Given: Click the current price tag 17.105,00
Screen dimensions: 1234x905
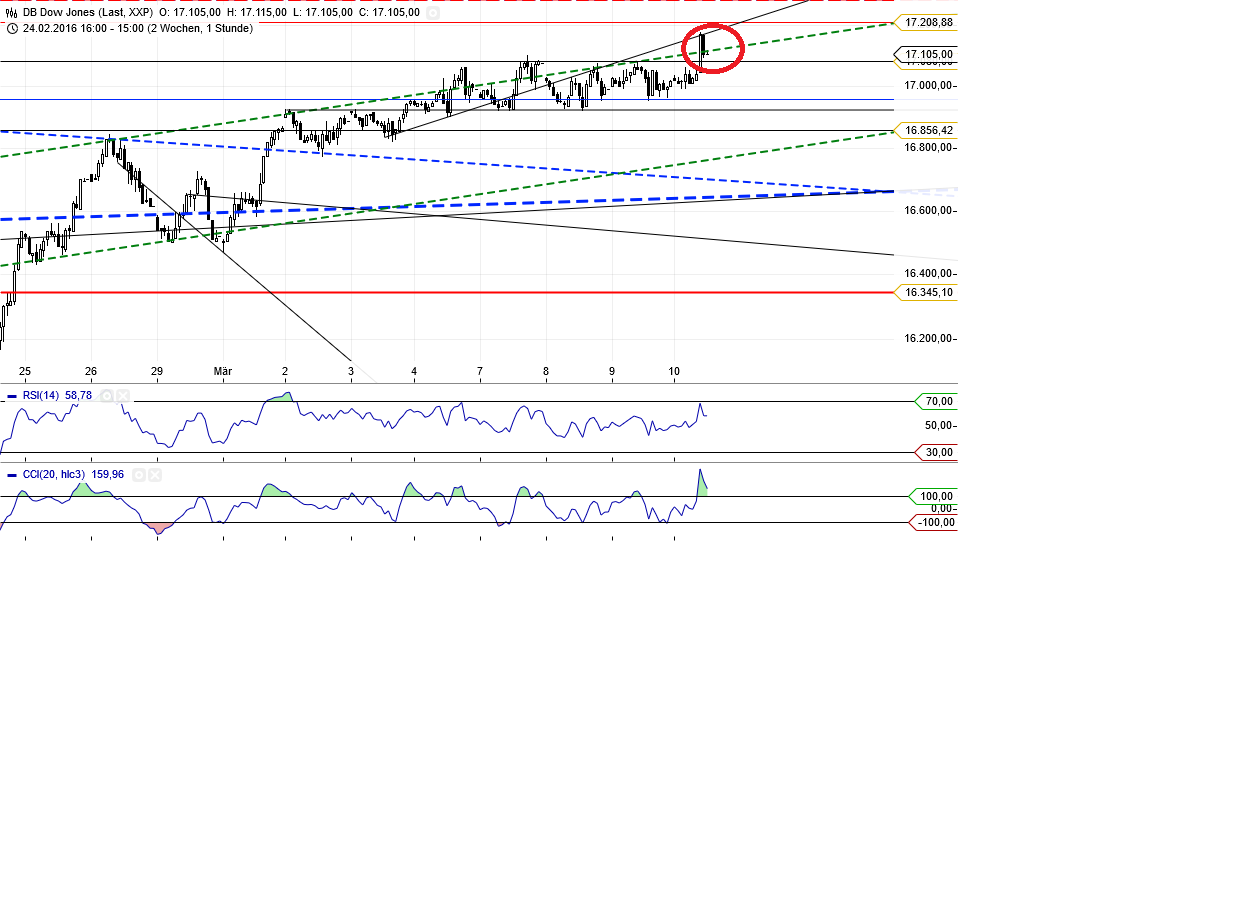Looking at the screenshot, I should (926, 54).
